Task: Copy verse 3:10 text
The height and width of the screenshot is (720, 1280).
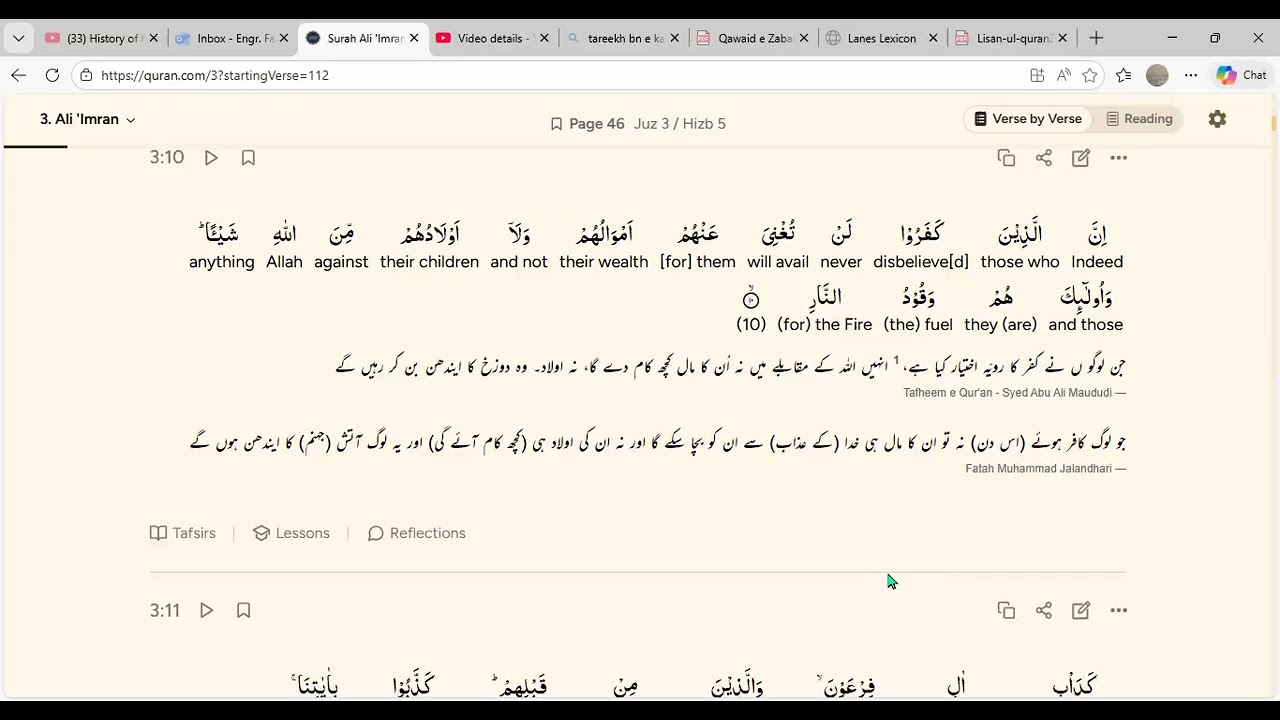Action: point(1006,158)
